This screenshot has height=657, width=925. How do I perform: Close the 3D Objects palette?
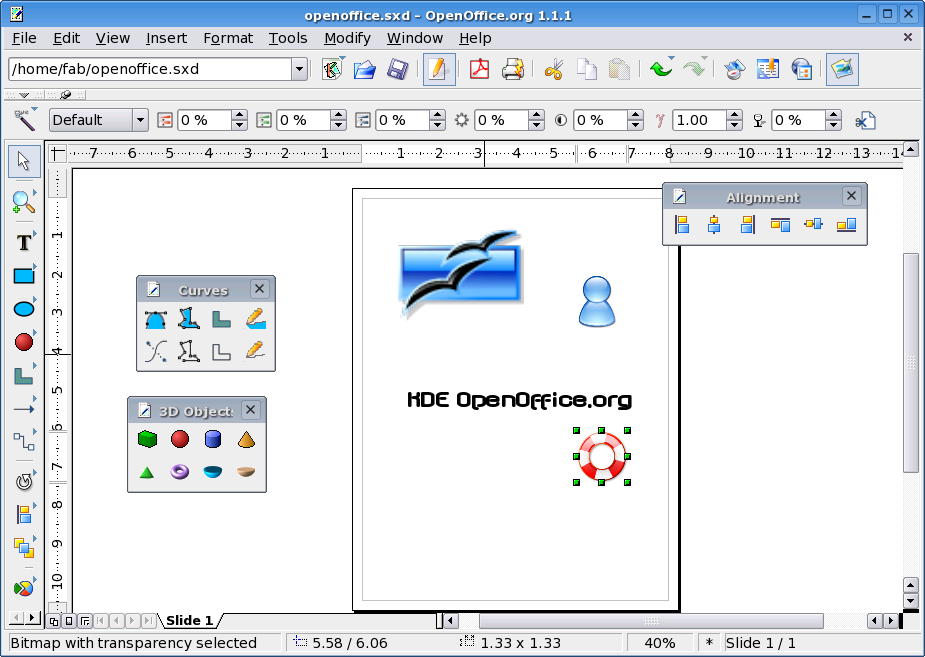pos(250,410)
